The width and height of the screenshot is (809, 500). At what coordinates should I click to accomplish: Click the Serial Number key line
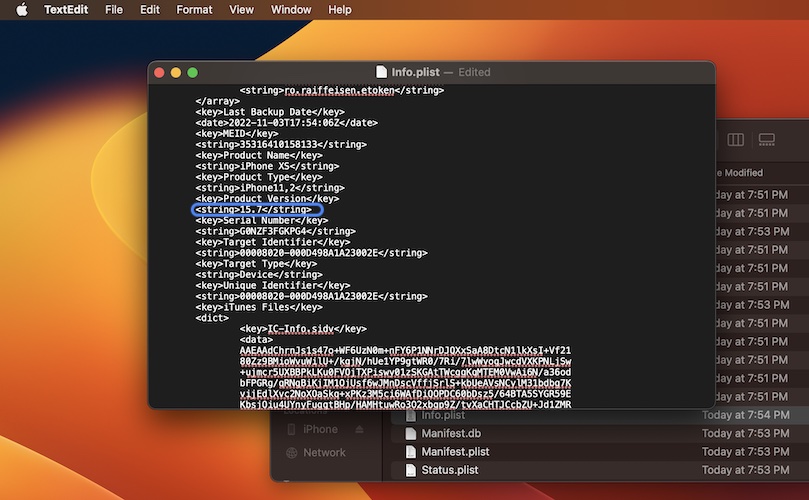tap(262, 220)
